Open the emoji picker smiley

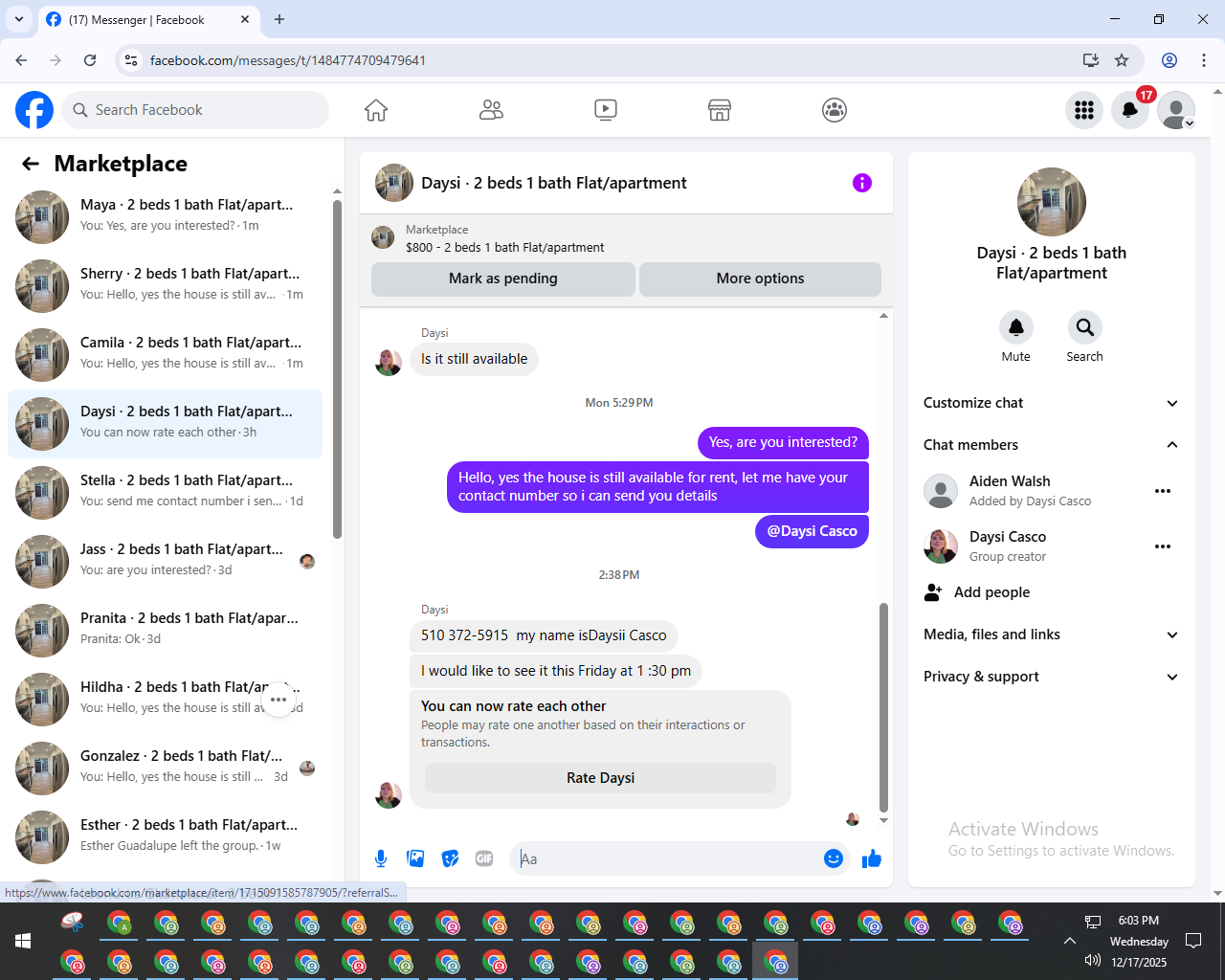coord(834,858)
